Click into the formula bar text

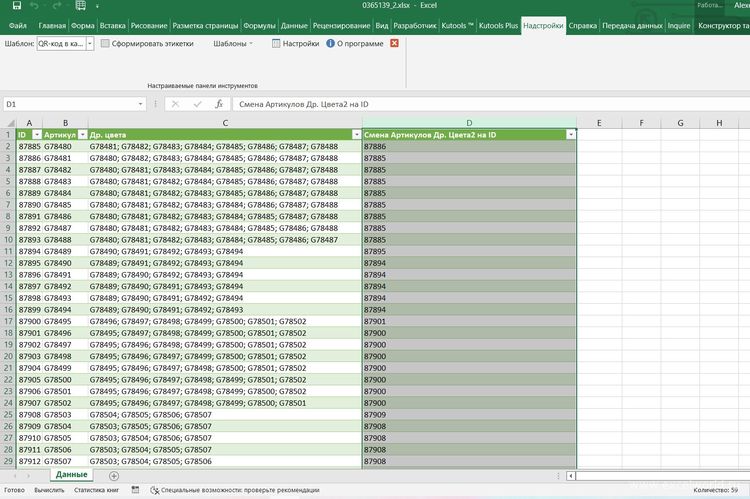pyautogui.click(x=491, y=104)
